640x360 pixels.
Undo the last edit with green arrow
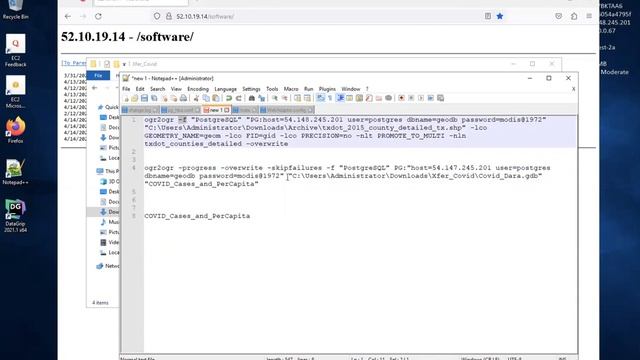(229, 98)
